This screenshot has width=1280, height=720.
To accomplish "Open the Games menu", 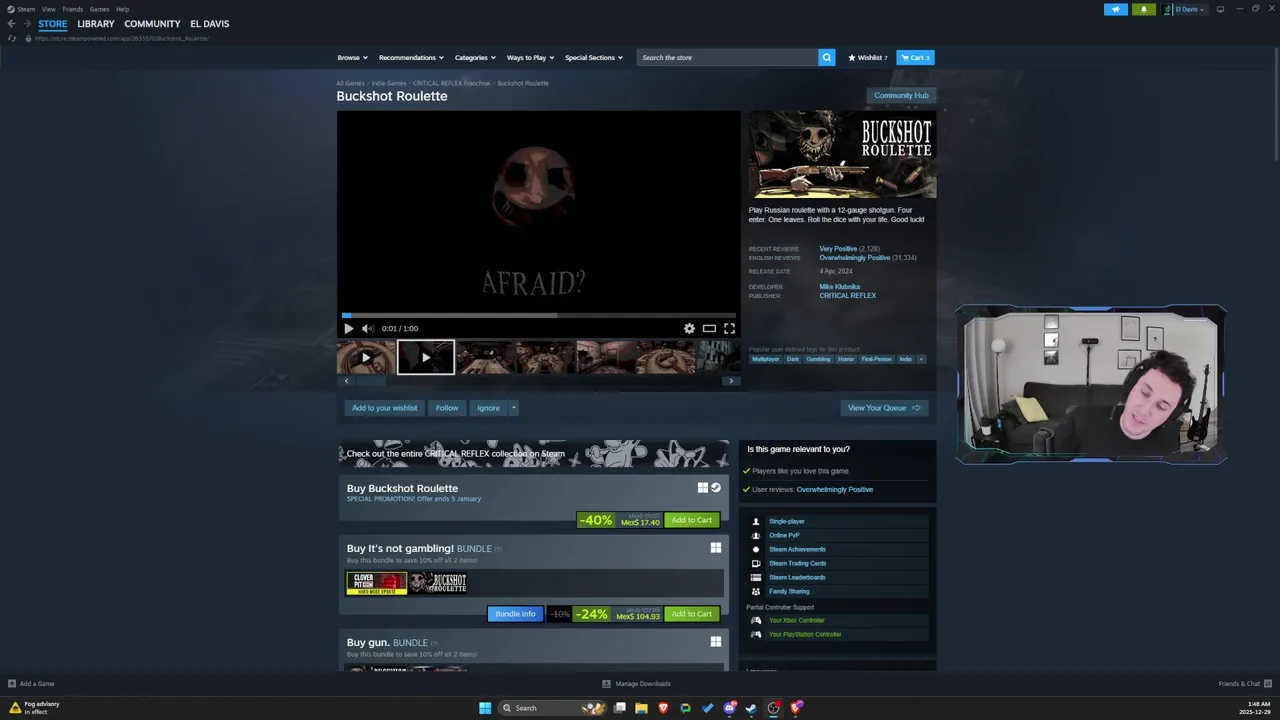I will (99, 9).
